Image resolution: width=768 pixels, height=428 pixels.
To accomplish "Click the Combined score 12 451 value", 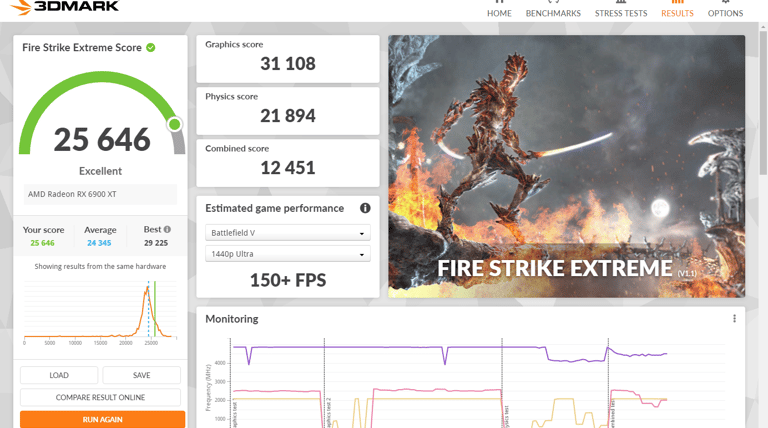I will (x=288, y=168).
